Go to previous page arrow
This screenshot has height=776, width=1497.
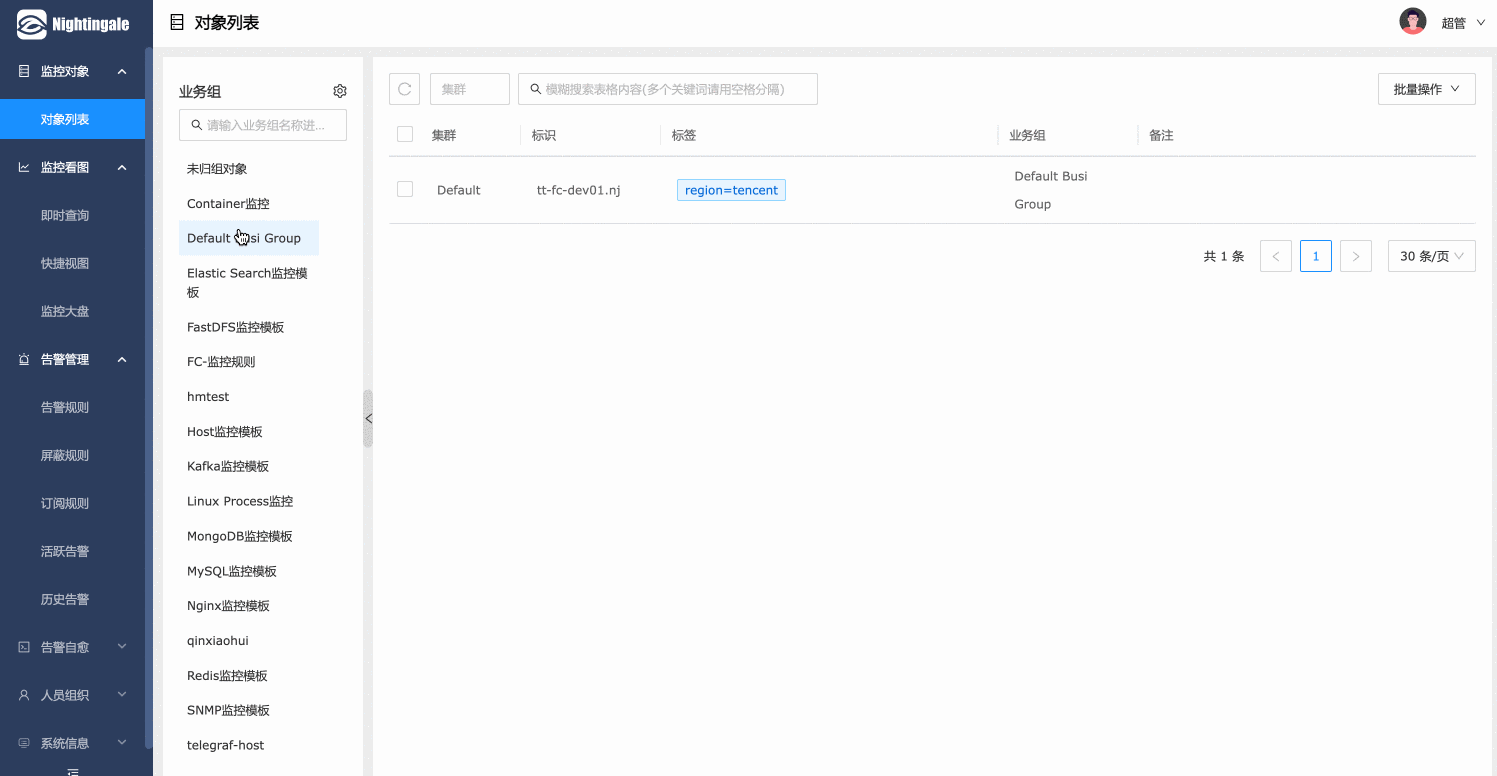1276,256
